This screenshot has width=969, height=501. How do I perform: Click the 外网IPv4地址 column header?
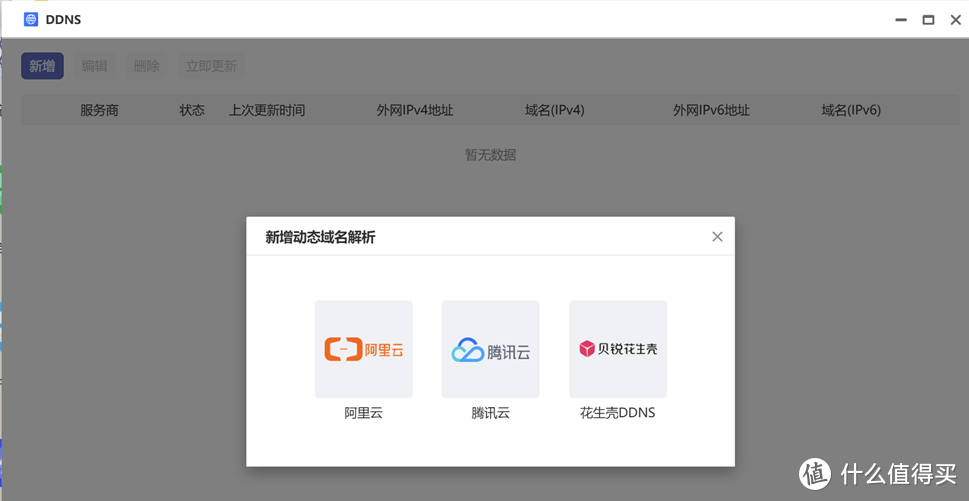(415, 111)
